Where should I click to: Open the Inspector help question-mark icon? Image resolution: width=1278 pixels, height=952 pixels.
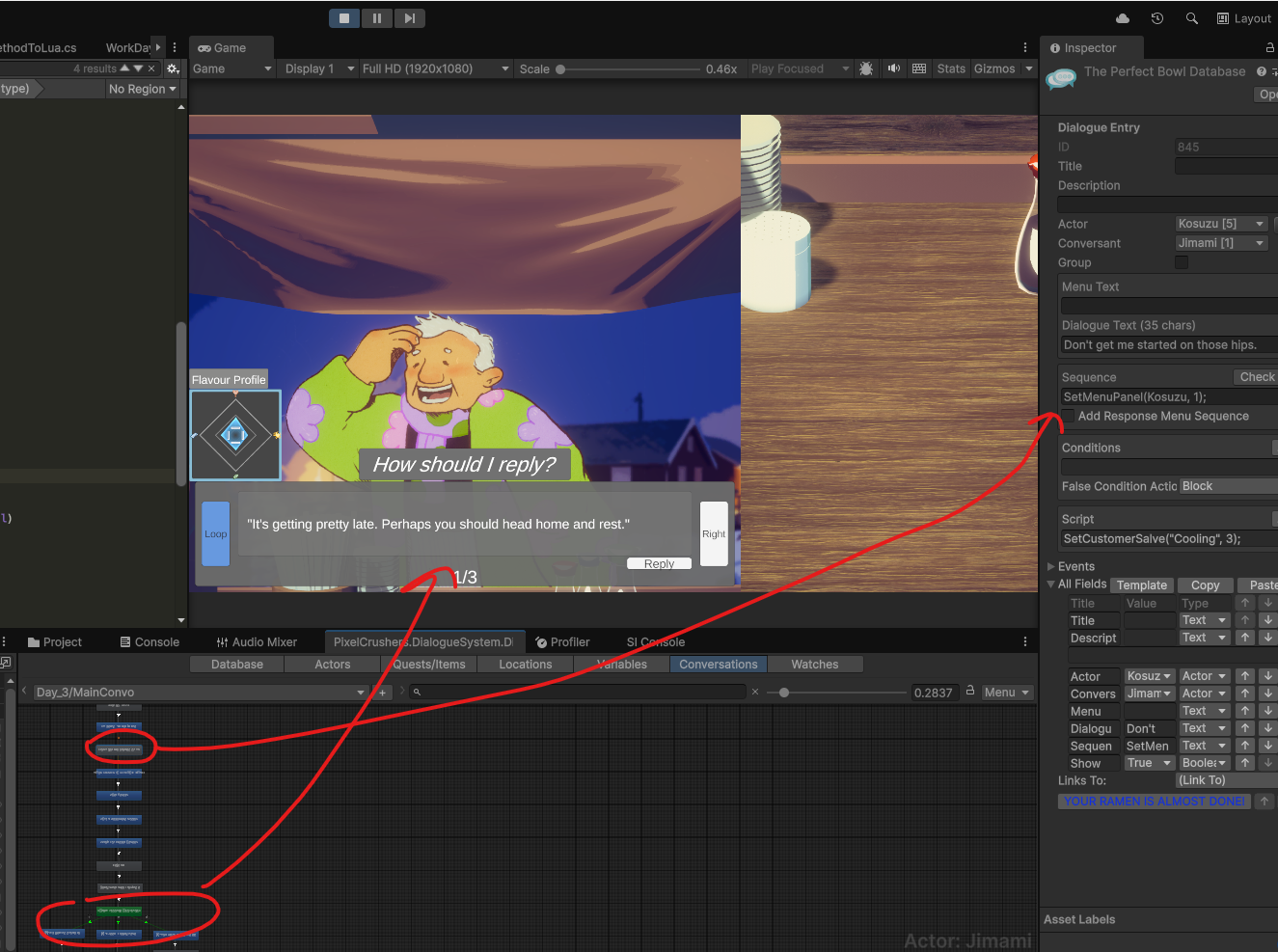click(x=1262, y=71)
